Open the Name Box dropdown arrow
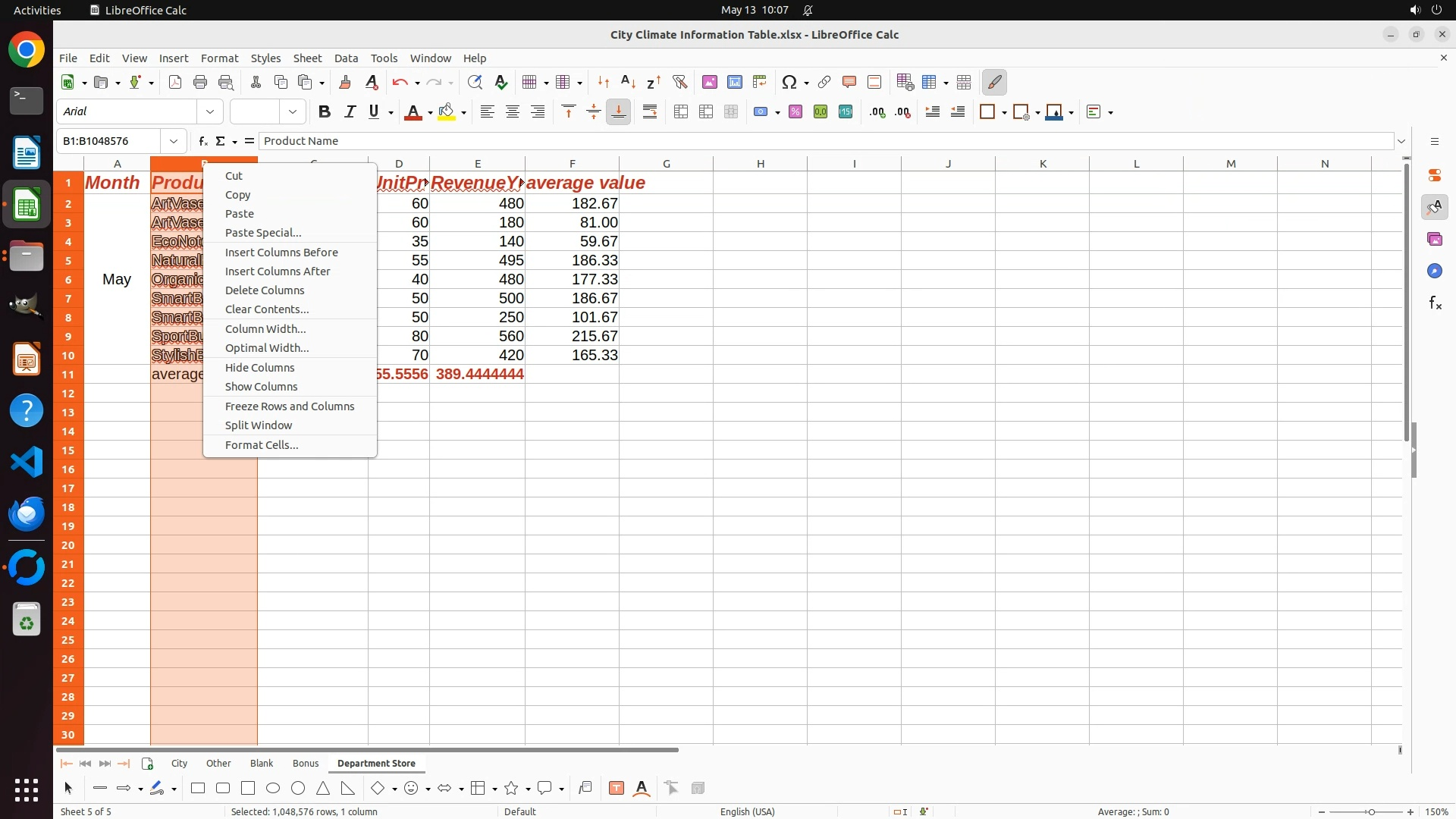Screen dimensions: 1456x819 [x=174, y=141]
